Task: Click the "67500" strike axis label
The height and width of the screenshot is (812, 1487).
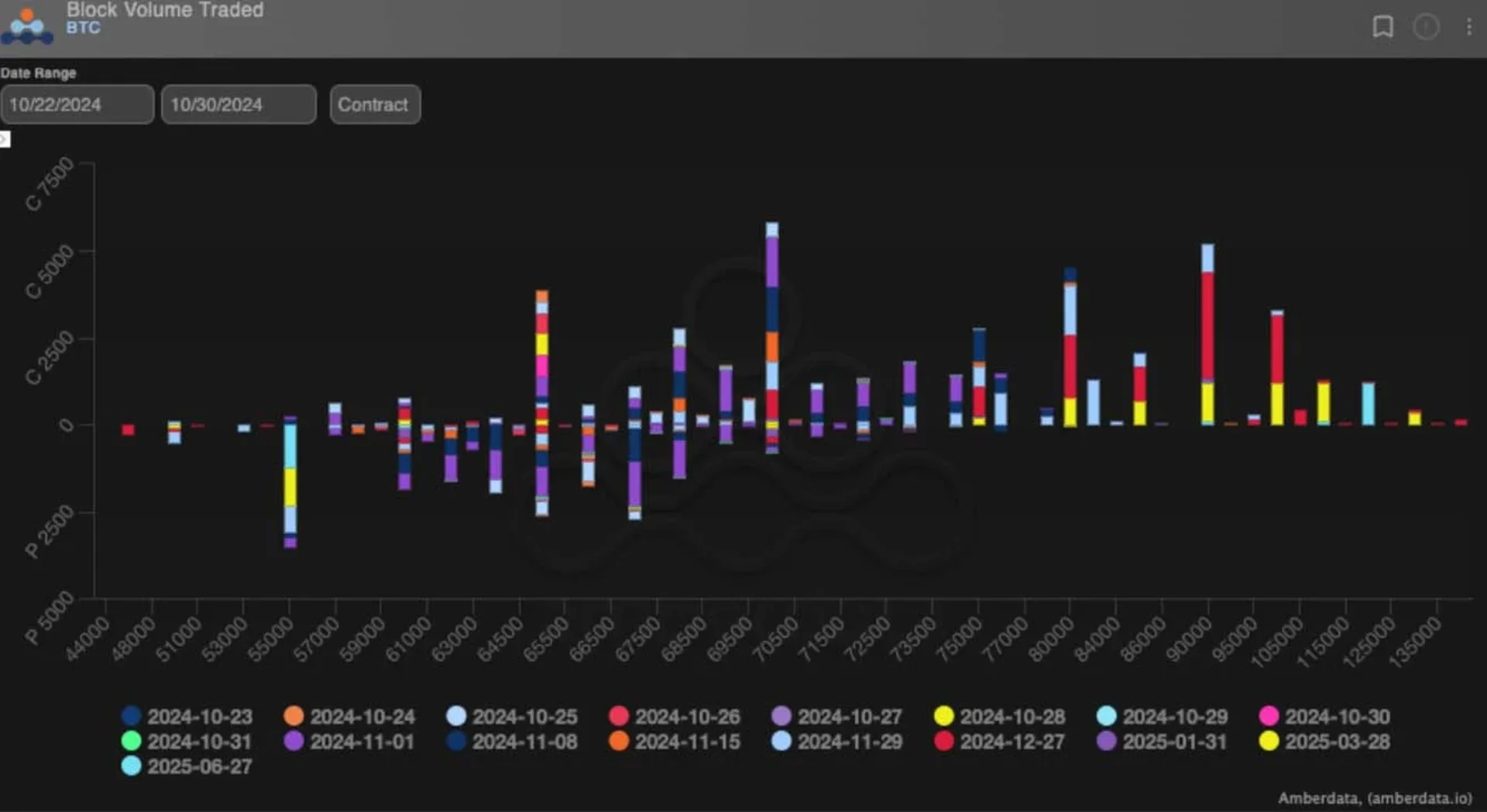Action: pos(639,639)
